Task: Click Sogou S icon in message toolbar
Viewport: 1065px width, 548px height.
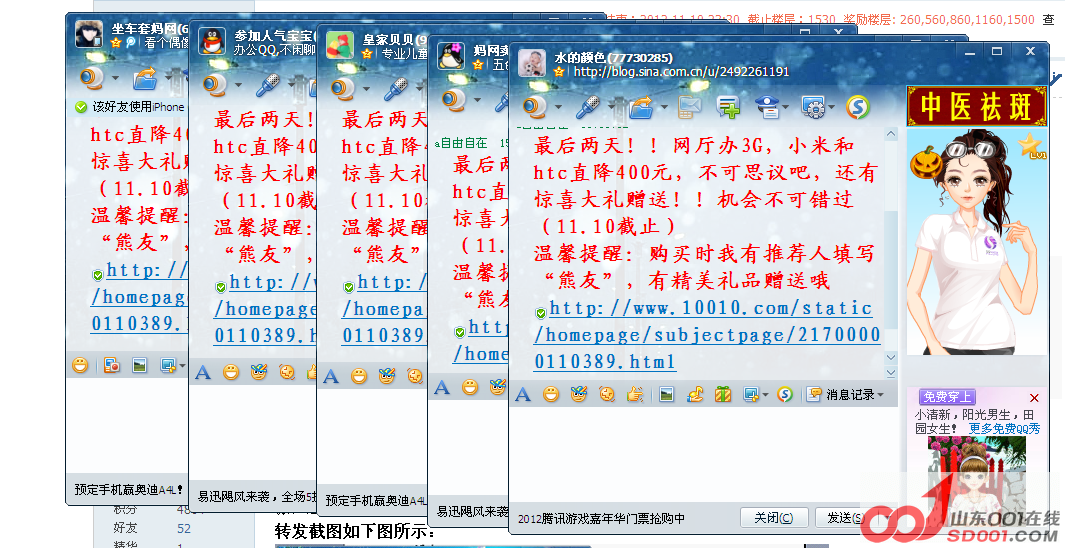Action: pyautogui.click(x=784, y=395)
